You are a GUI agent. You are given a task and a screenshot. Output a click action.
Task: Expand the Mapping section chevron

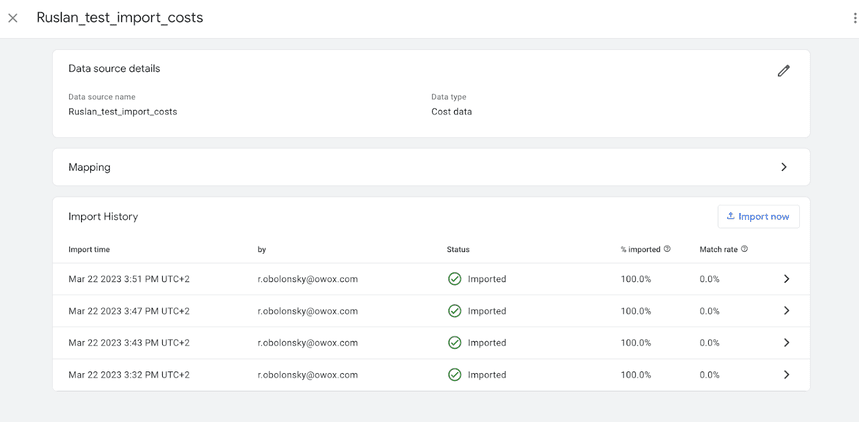(783, 167)
